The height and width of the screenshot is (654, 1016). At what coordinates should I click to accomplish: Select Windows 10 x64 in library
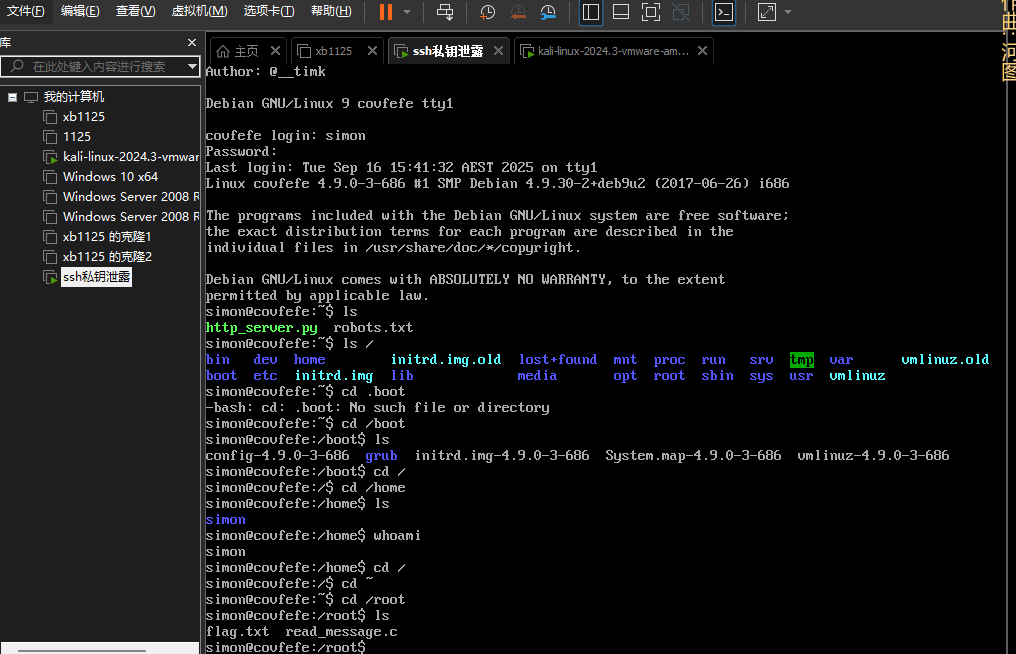110,177
